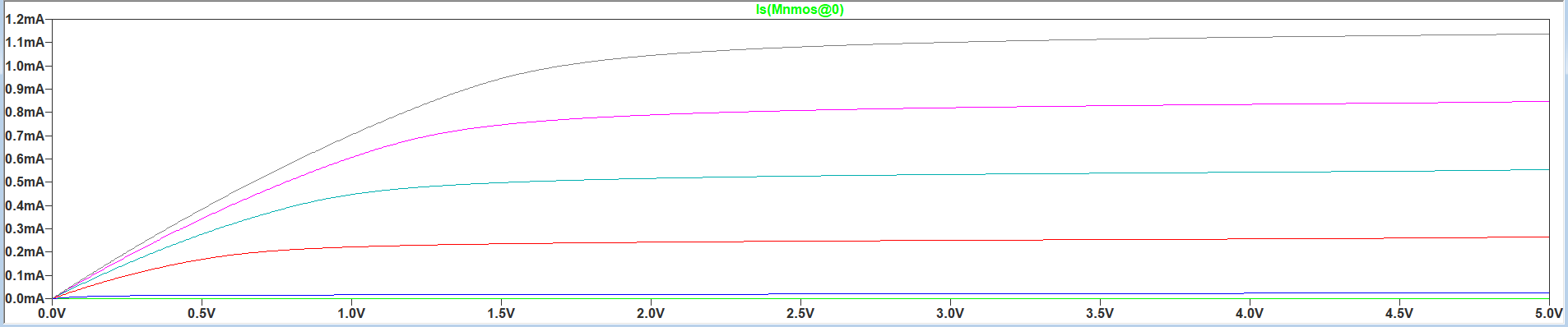Viewport: 1568px width, 327px height.
Task: Click the 4.0V horizontal axis label
Action: click(1250, 313)
